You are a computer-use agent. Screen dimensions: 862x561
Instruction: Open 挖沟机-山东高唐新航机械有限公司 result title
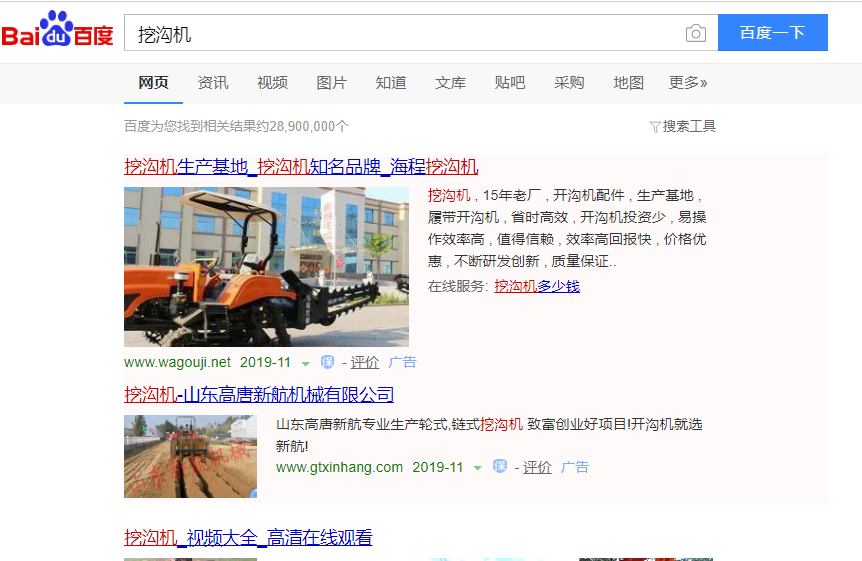[x=259, y=394]
